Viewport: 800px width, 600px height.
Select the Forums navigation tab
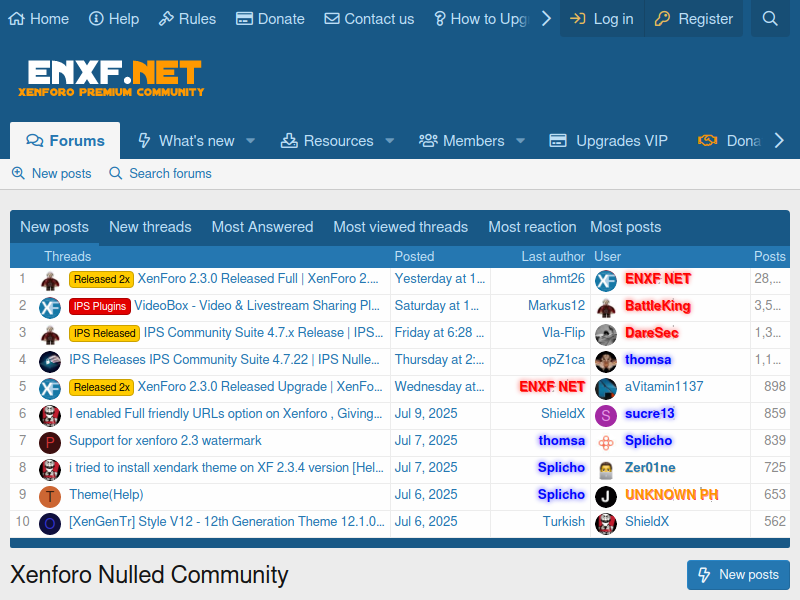(65, 140)
